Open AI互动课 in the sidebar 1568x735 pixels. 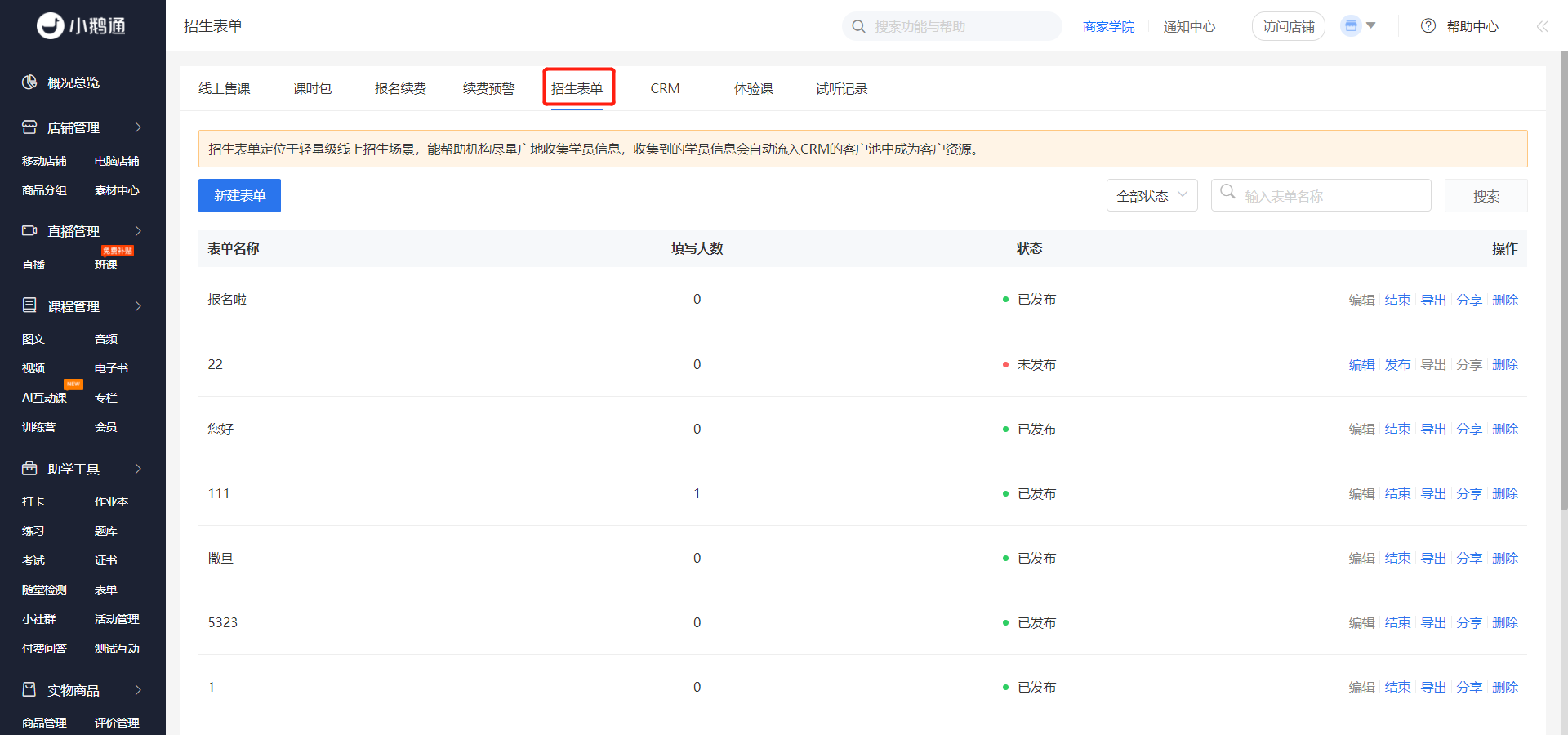tap(44, 398)
